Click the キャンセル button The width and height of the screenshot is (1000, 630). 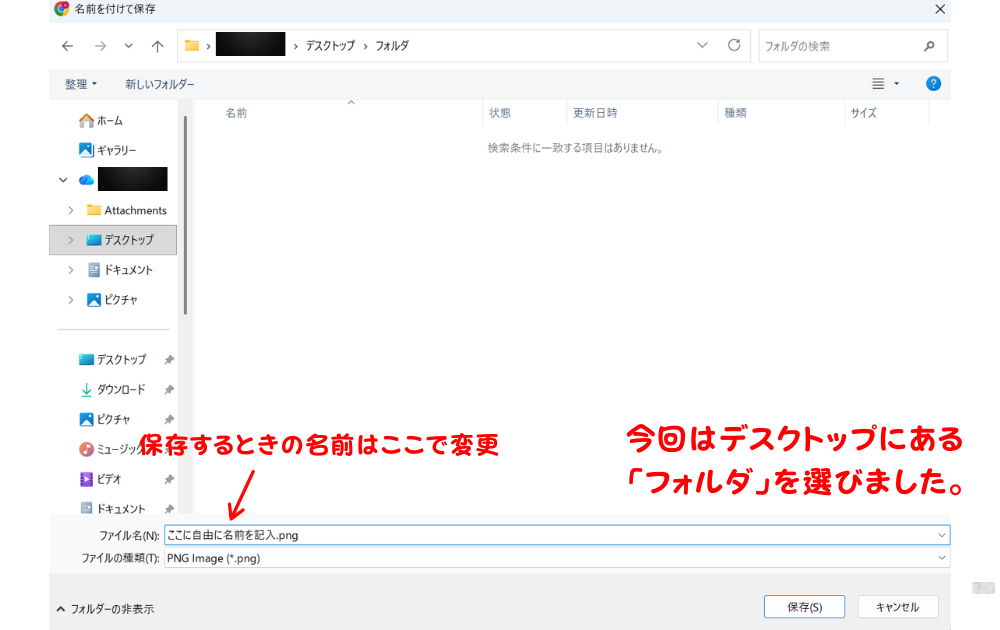[897, 607]
